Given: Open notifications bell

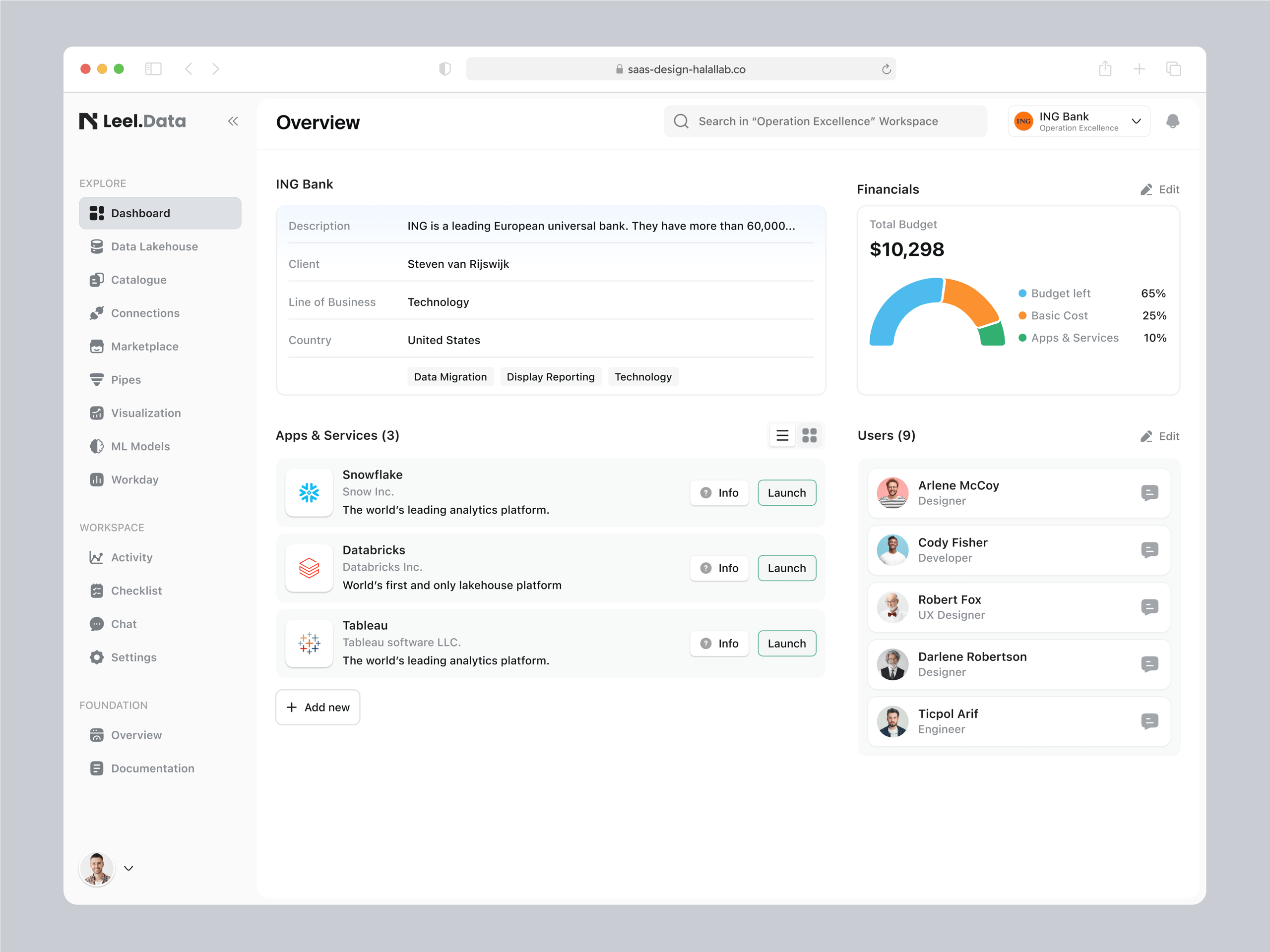Looking at the screenshot, I should (x=1172, y=121).
